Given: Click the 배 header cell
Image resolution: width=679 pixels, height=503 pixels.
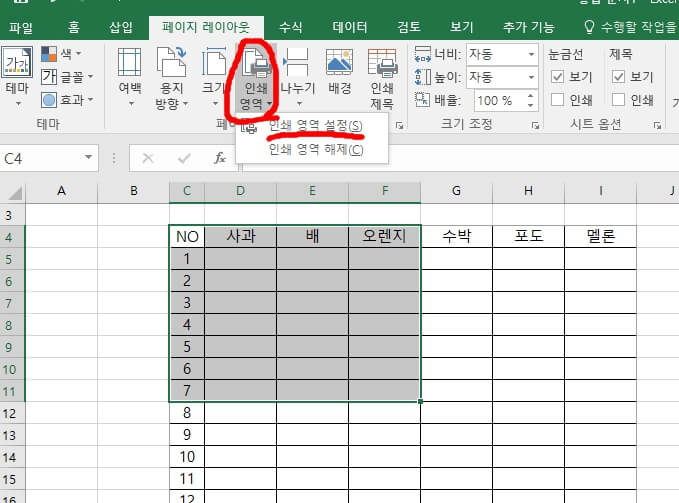Looking at the screenshot, I should 312,236.
